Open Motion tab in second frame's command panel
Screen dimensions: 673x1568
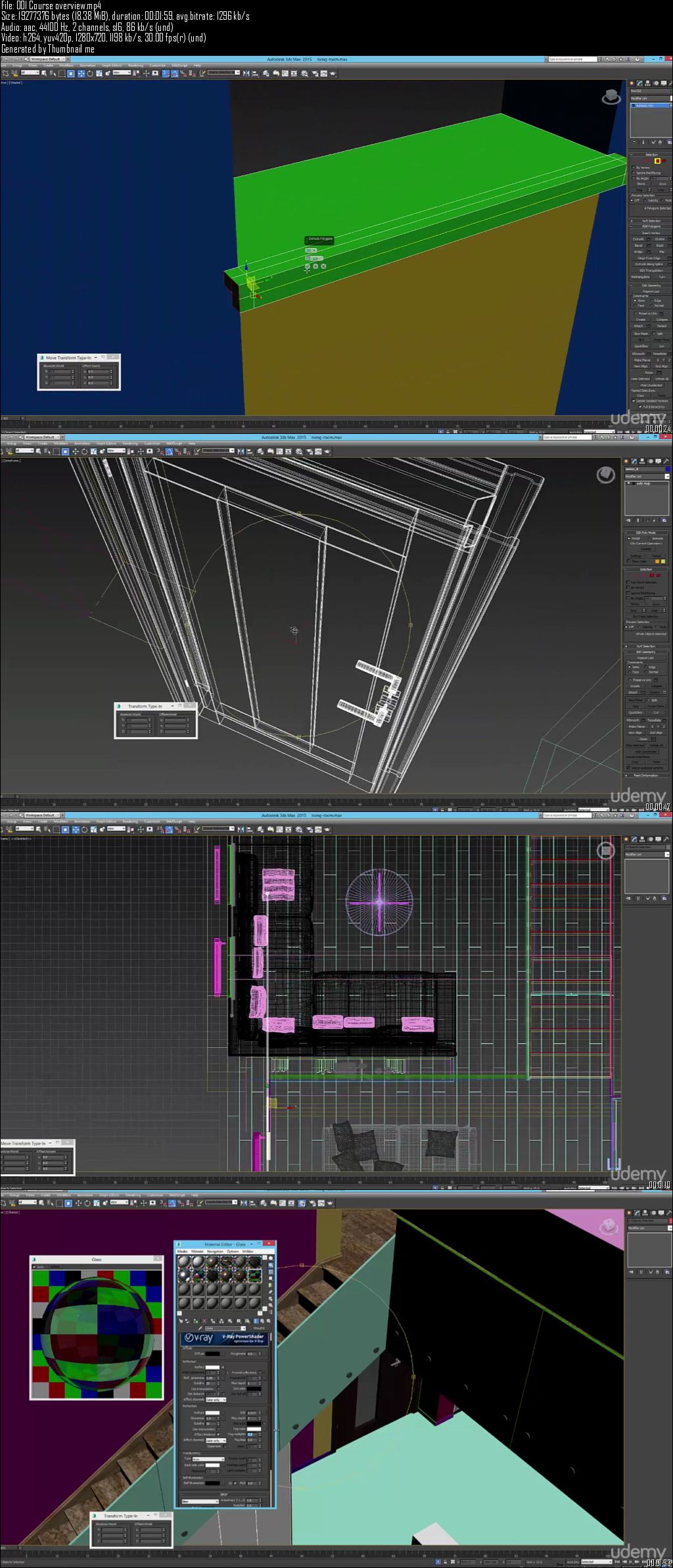tap(651, 461)
